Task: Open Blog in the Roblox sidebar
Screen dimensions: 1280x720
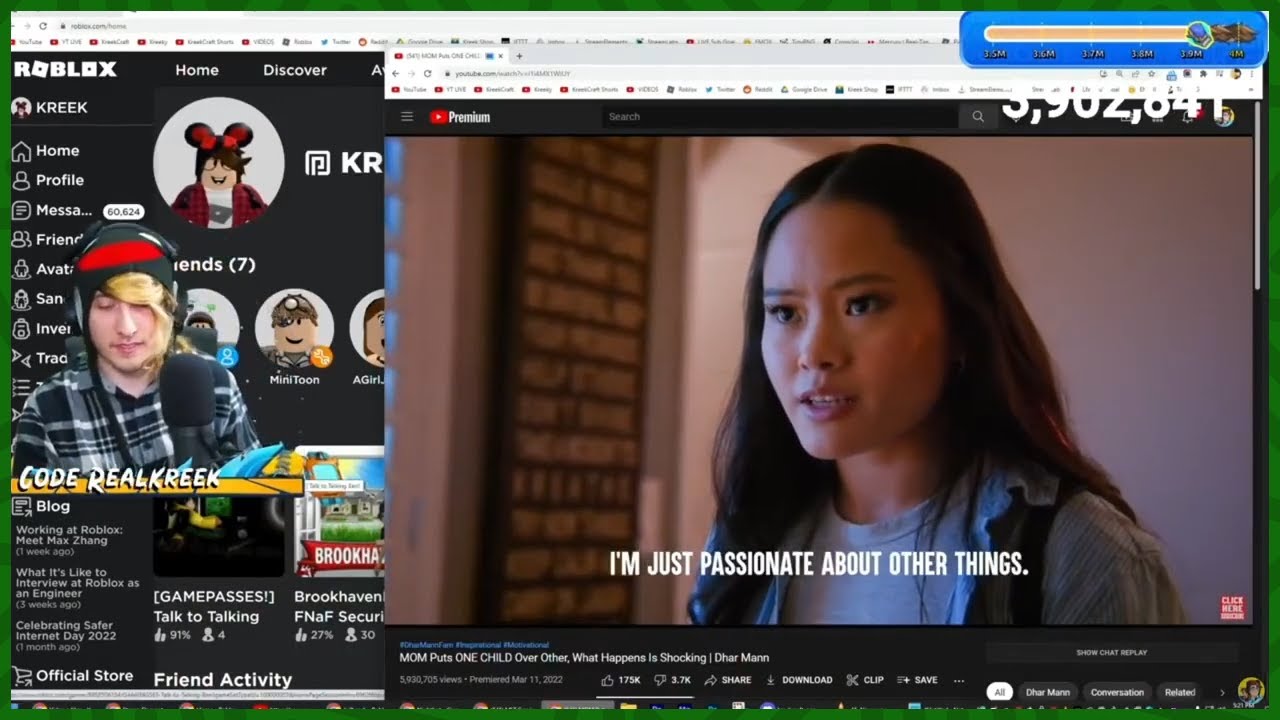Action: [41, 506]
